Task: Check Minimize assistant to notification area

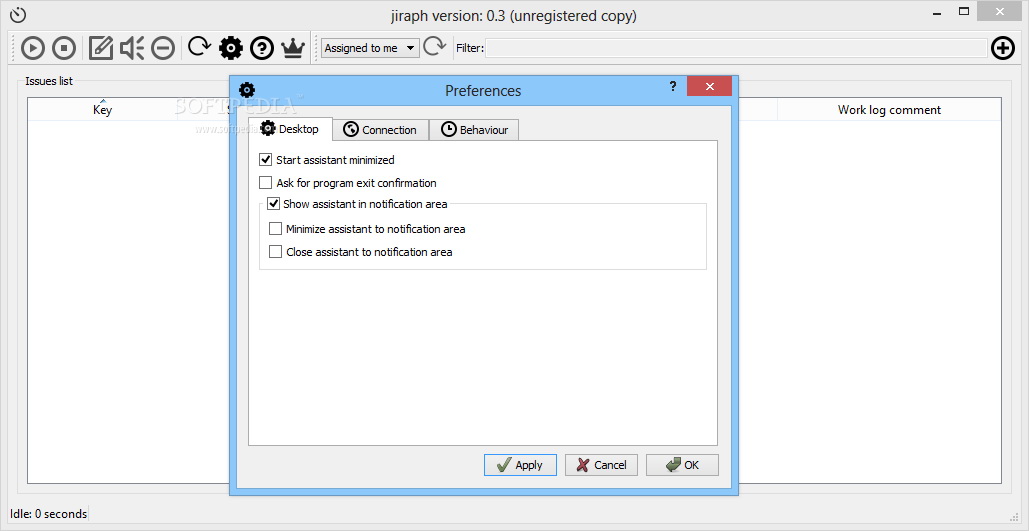Action: pos(276,229)
